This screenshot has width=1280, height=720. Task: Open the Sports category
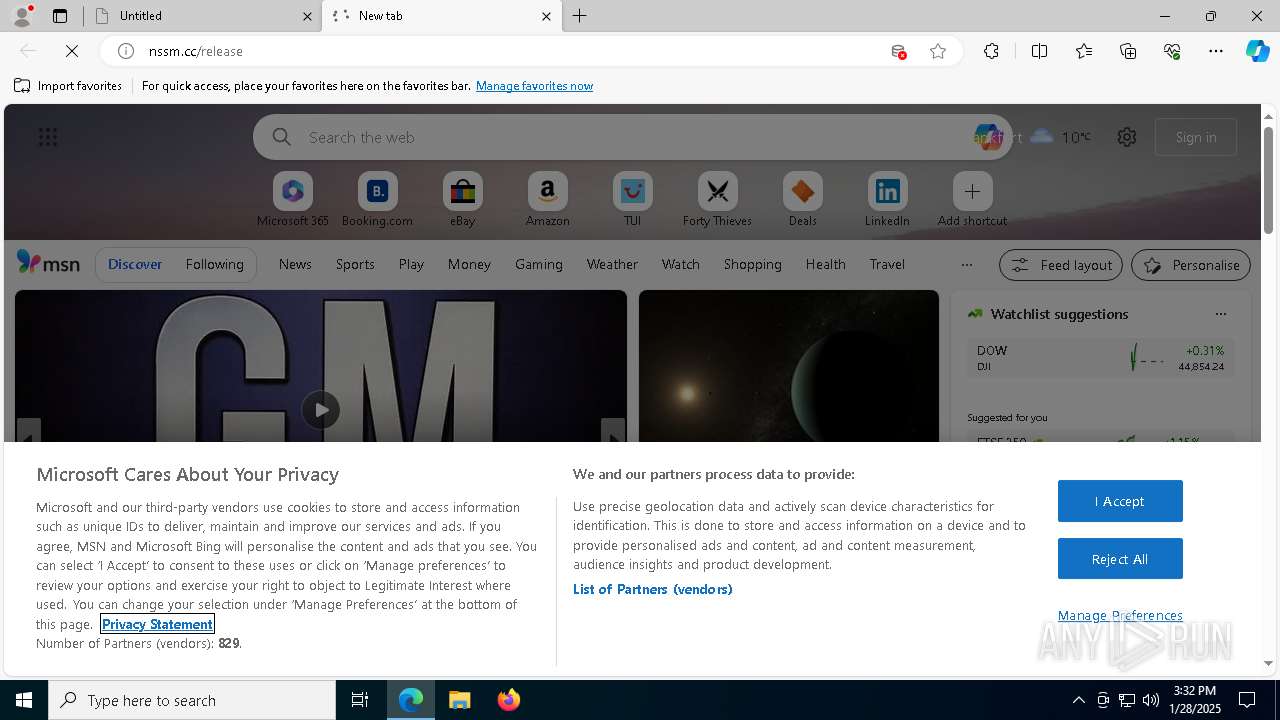[355, 264]
